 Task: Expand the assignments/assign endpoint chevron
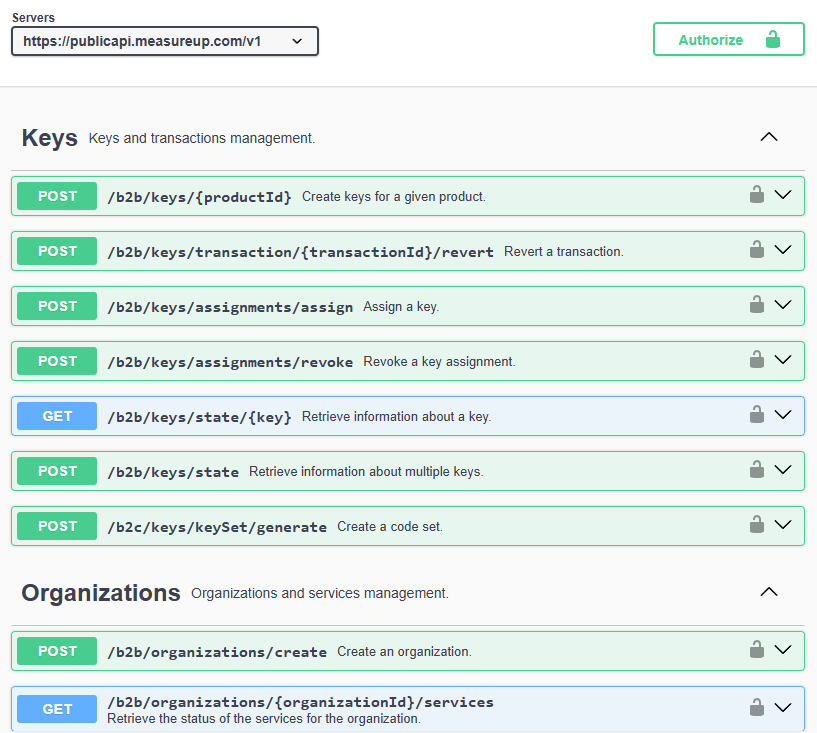(783, 305)
